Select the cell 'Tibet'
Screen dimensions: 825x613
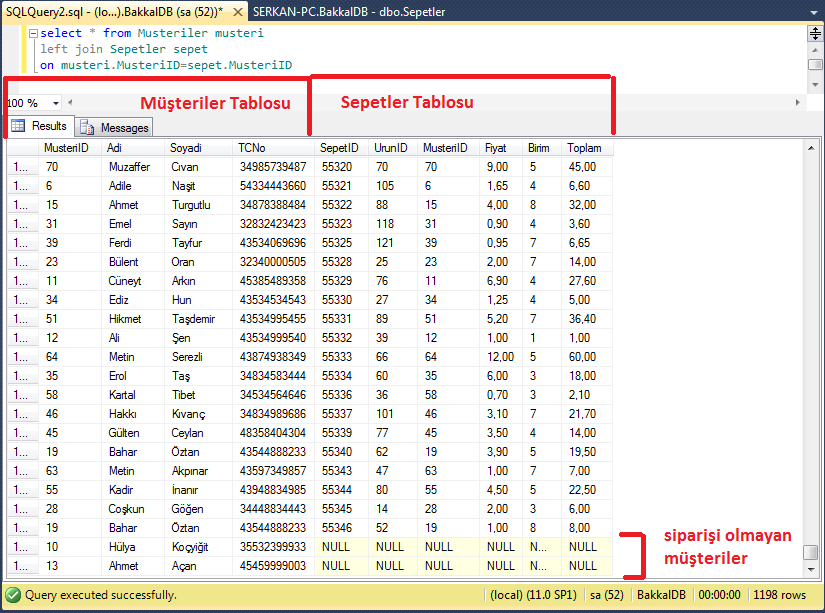tap(198, 395)
